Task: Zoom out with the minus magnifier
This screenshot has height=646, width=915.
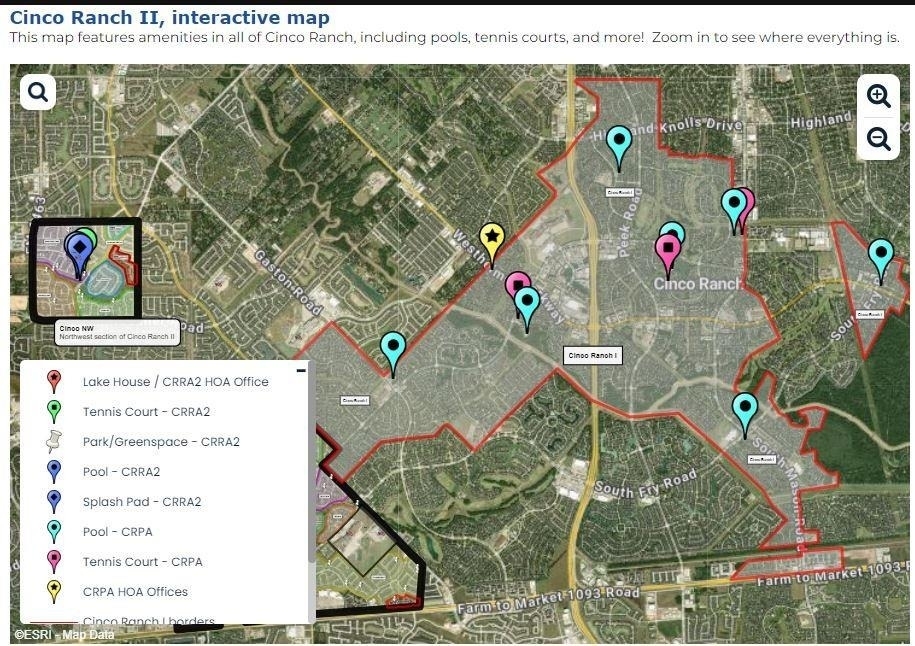Action: point(878,139)
